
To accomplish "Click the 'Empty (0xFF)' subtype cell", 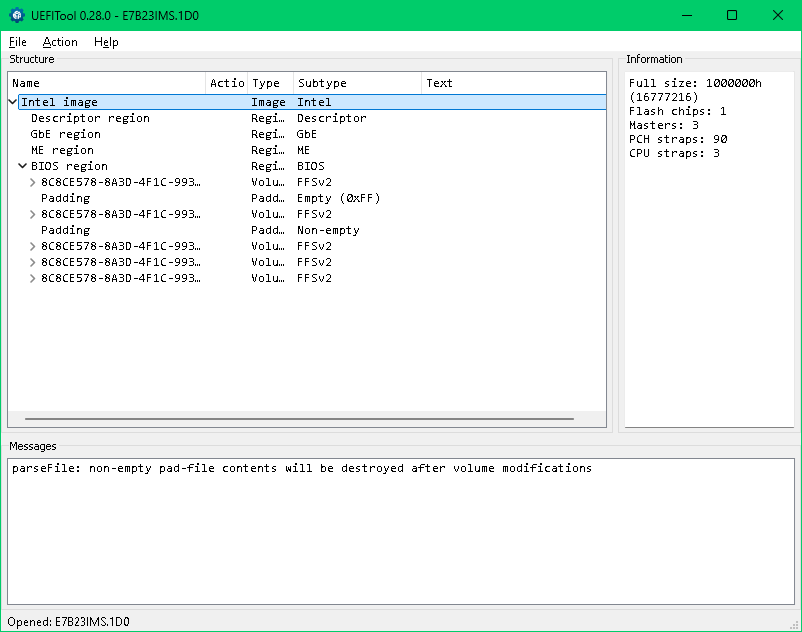I will tap(338, 198).
